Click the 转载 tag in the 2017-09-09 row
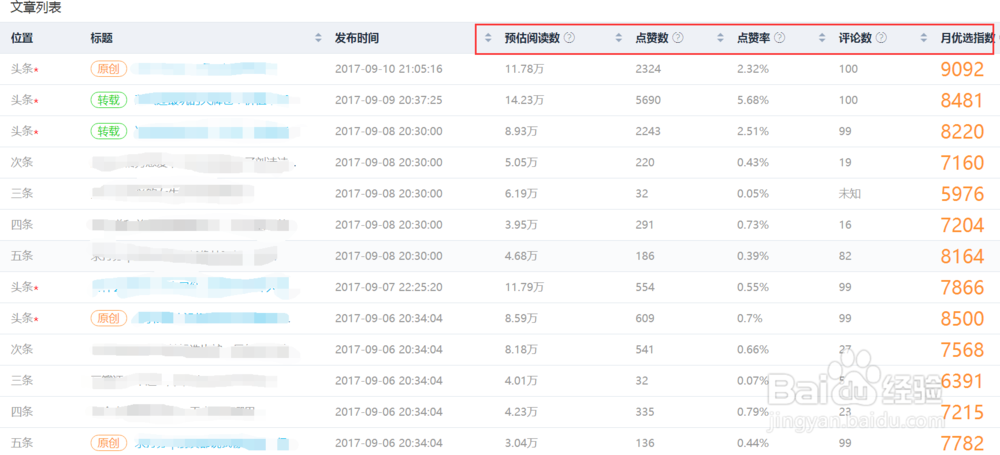Screen dimensions: 1000x455 pos(109,100)
